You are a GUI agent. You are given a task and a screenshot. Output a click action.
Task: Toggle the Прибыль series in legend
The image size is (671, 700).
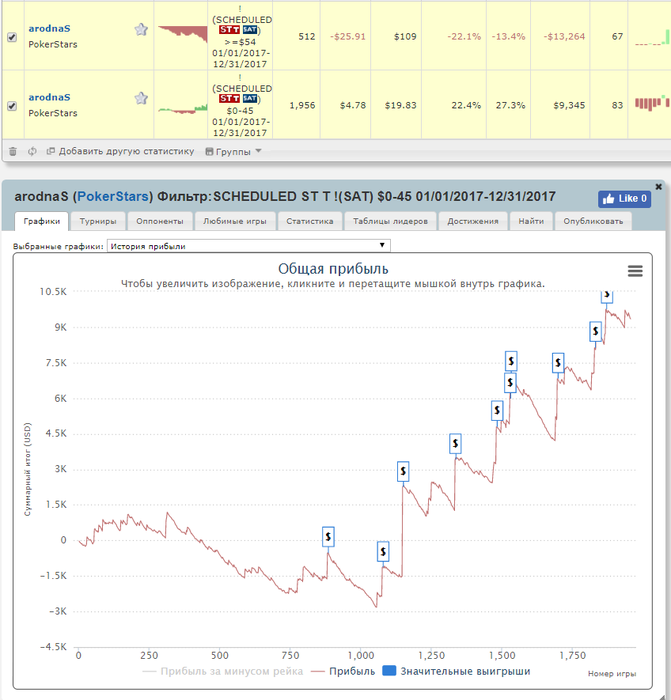click(x=343, y=671)
